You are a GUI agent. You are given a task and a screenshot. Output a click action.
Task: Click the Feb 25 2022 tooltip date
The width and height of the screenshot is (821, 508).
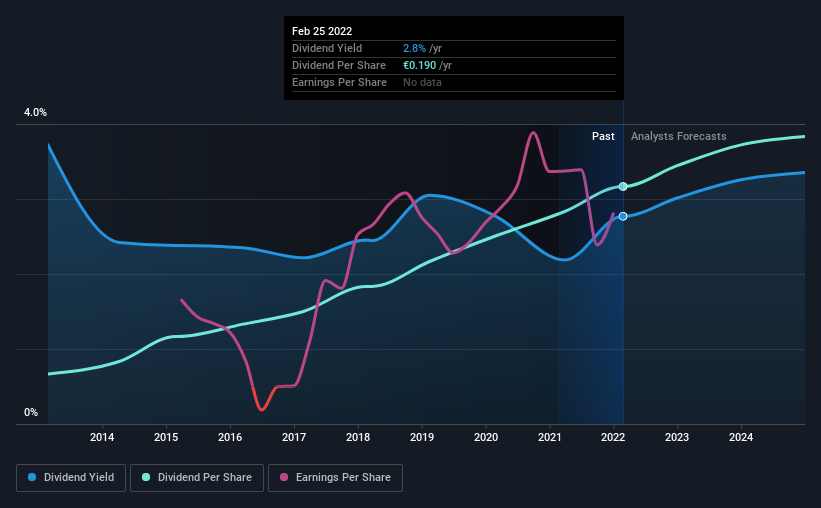tap(322, 31)
